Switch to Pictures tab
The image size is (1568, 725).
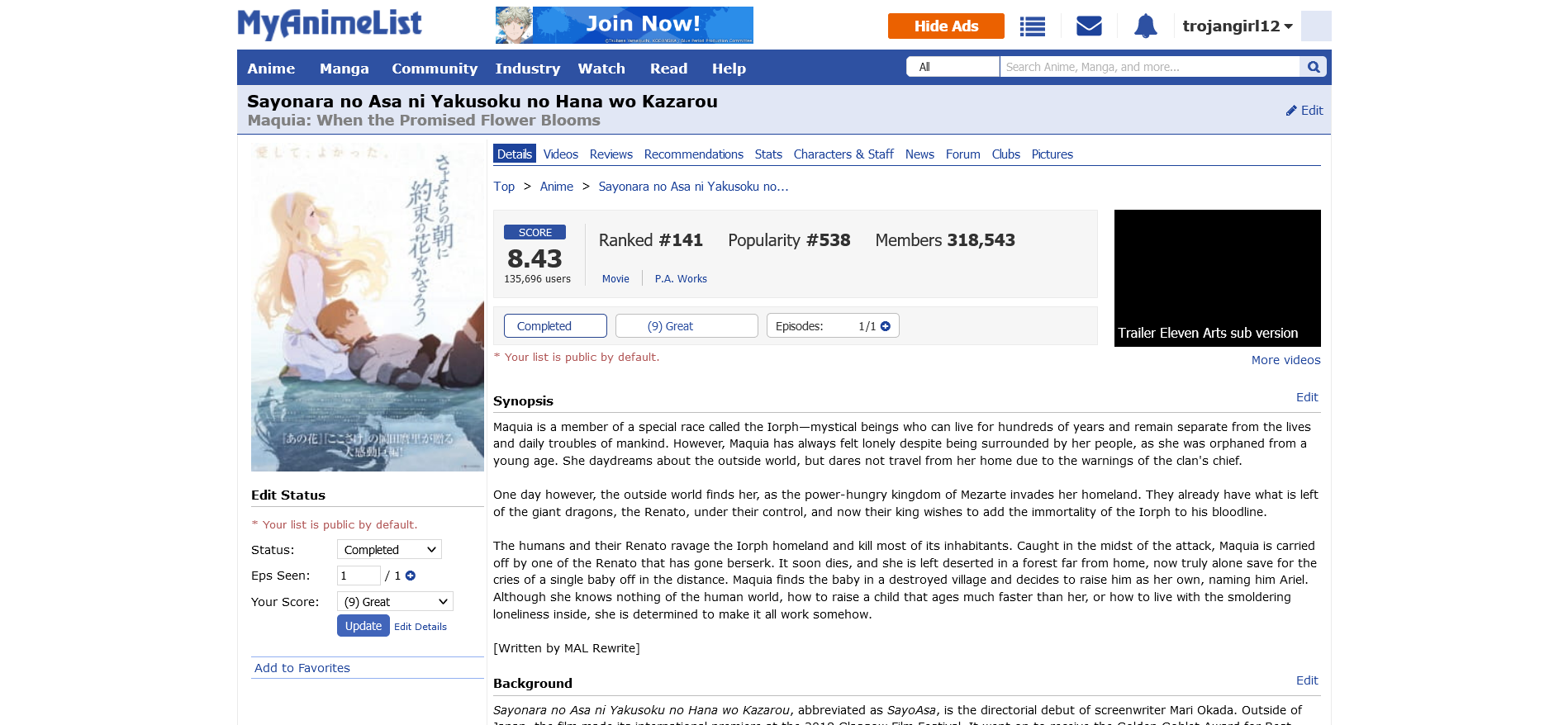pos(1052,154)
